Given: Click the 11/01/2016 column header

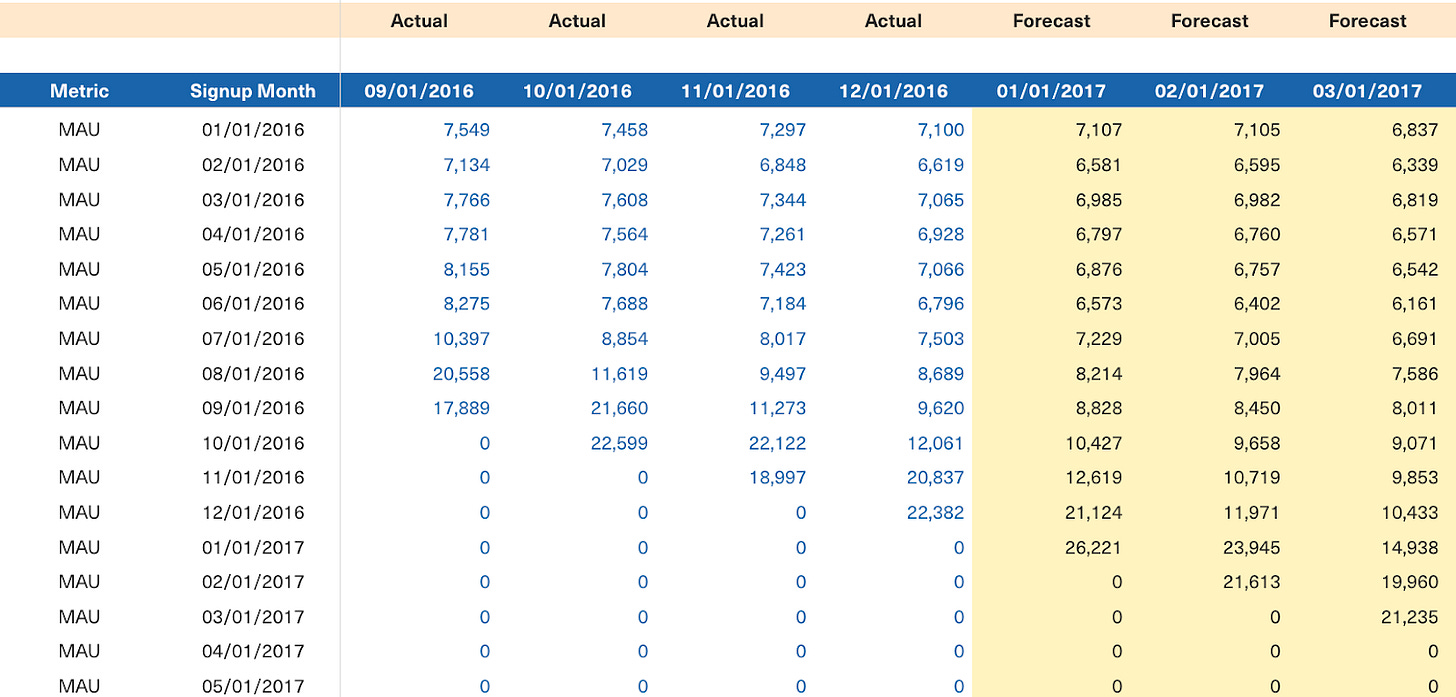Looking at the screenshot, I should (x=735, y=91).
